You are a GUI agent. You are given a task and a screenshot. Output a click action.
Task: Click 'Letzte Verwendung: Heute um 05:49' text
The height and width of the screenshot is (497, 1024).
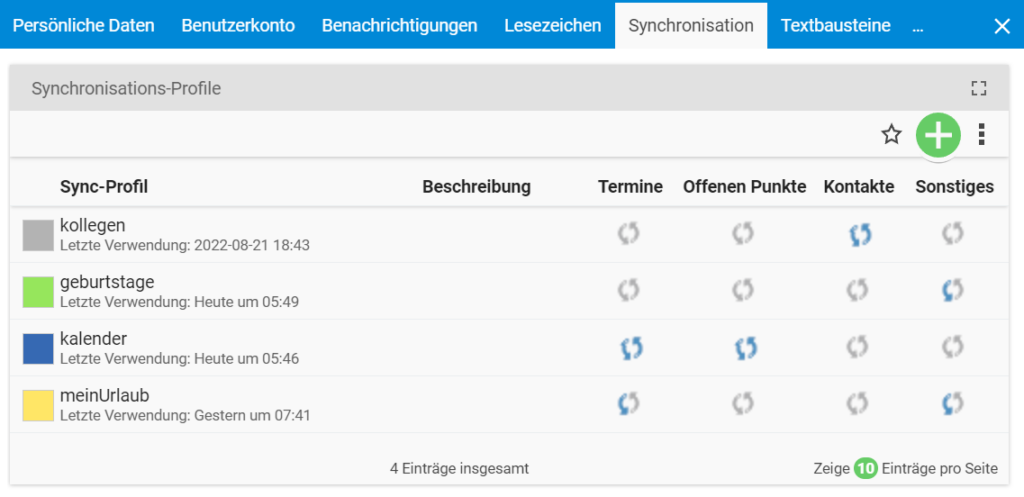click(x=180, y=302)
